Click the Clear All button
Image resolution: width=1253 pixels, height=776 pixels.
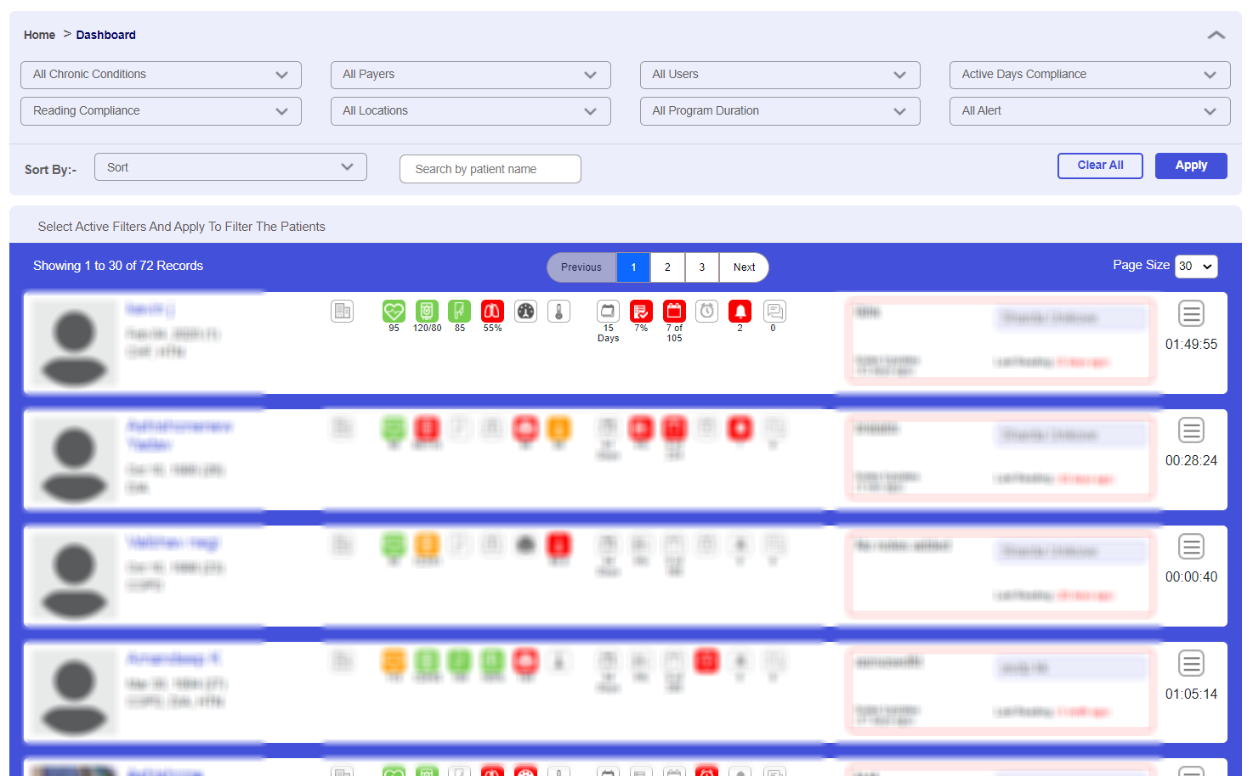point(1100,166)
